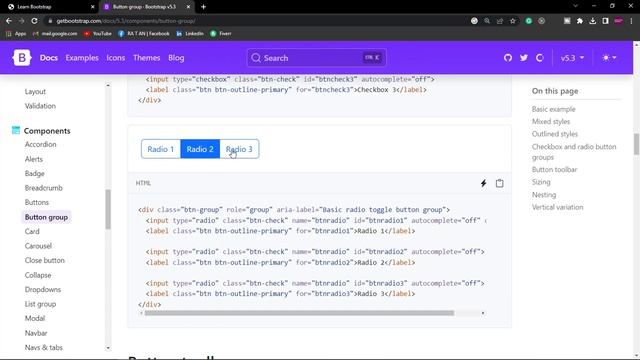Open the Blog nav item
This screenshot has width=640, height=360.
point(176,58)
